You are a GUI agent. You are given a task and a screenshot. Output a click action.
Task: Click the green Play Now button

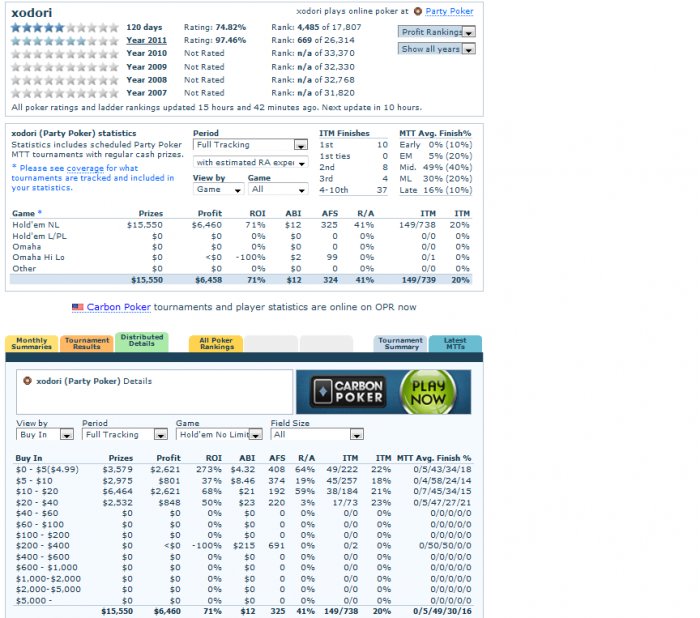(x=428, y=392)
